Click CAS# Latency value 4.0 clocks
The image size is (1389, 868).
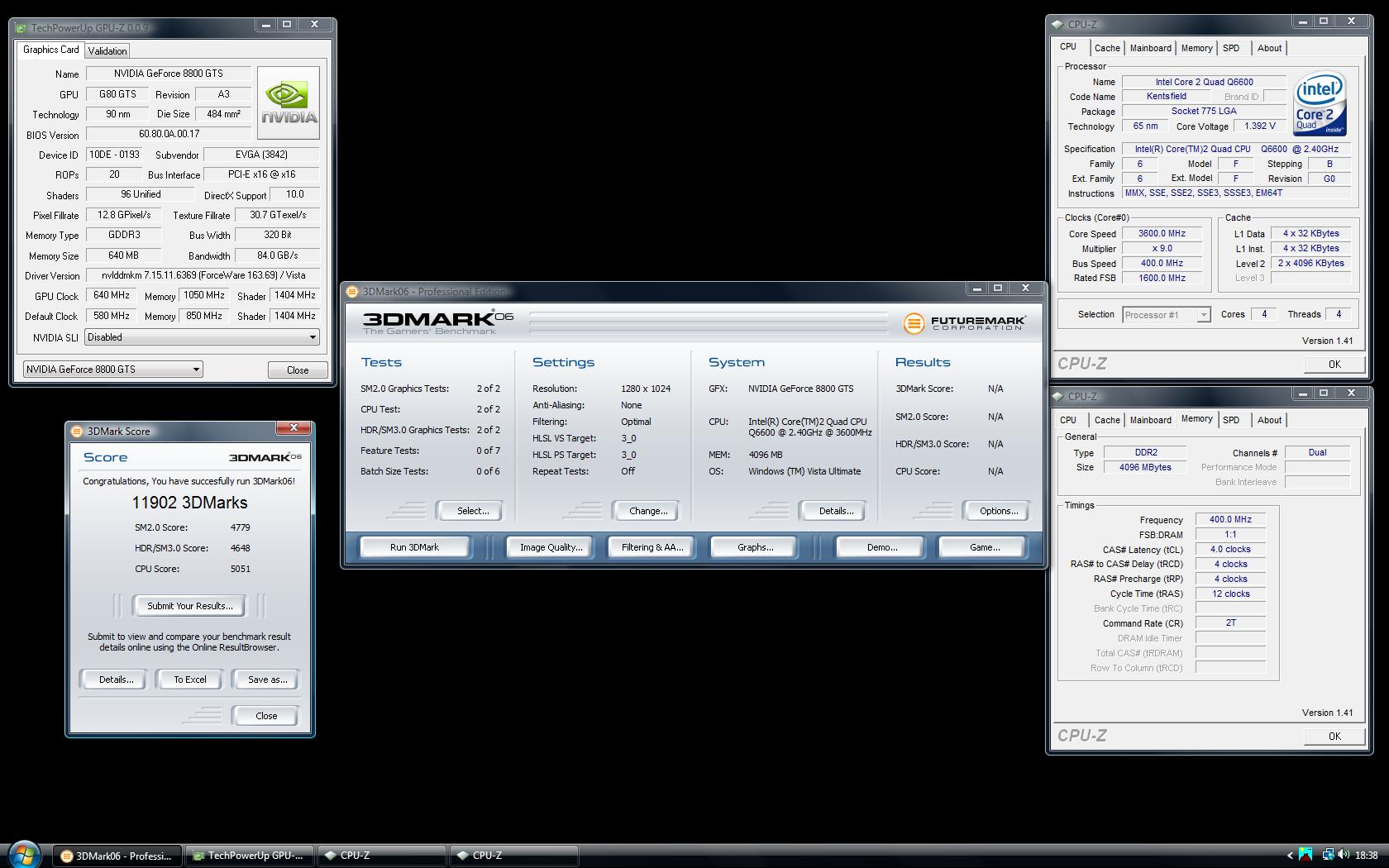pyautogui.click(x=1230, y=550)
